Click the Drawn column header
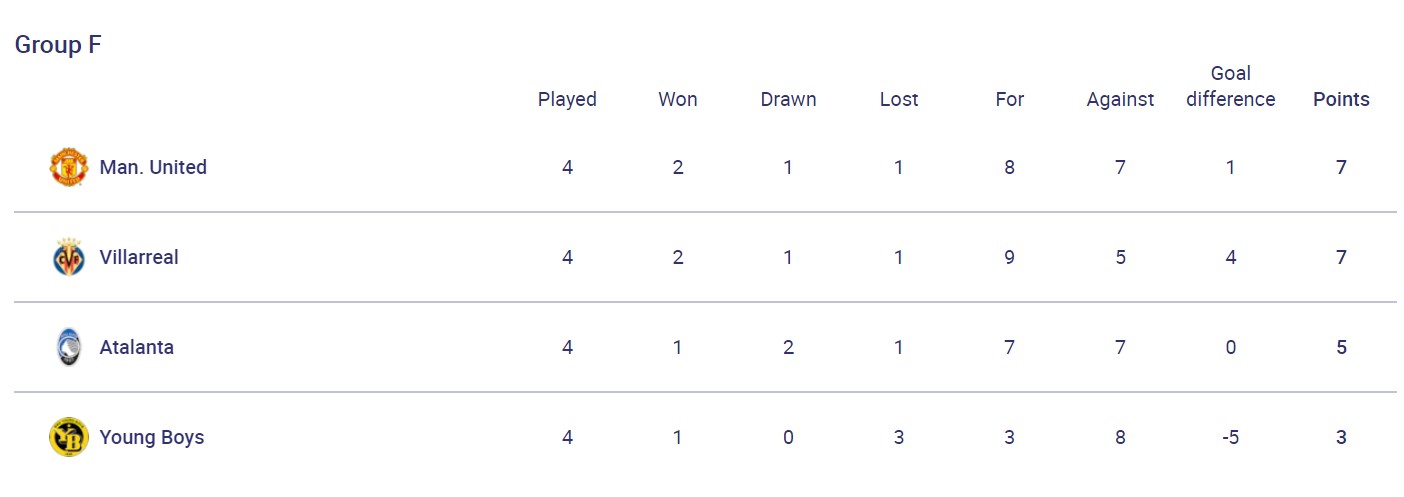This screenshot has height=497, width=1404. tap(788, 99)
